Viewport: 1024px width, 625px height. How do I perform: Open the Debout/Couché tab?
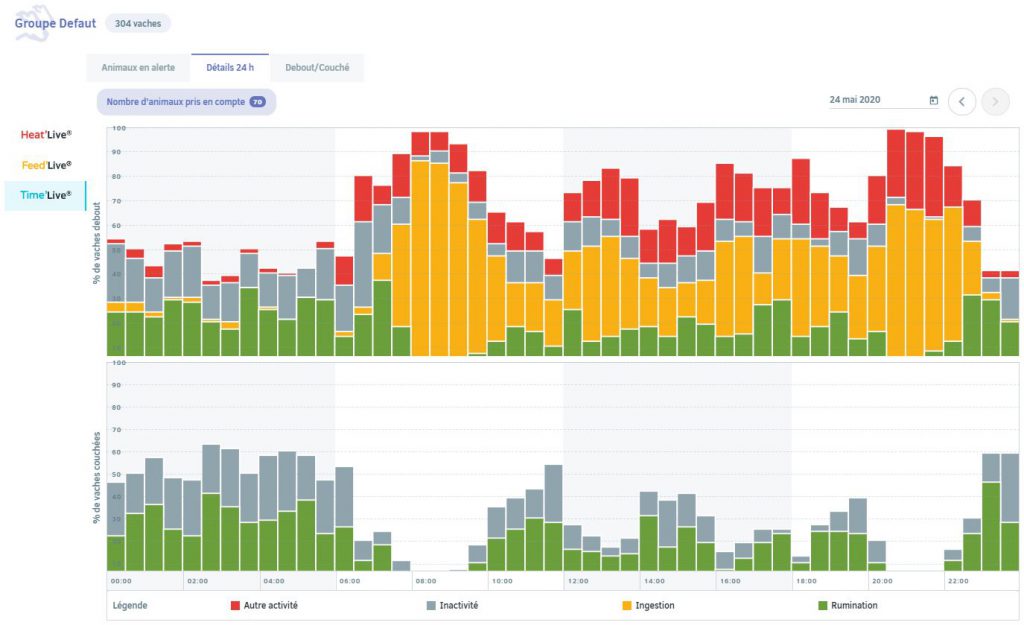[317, 68]
